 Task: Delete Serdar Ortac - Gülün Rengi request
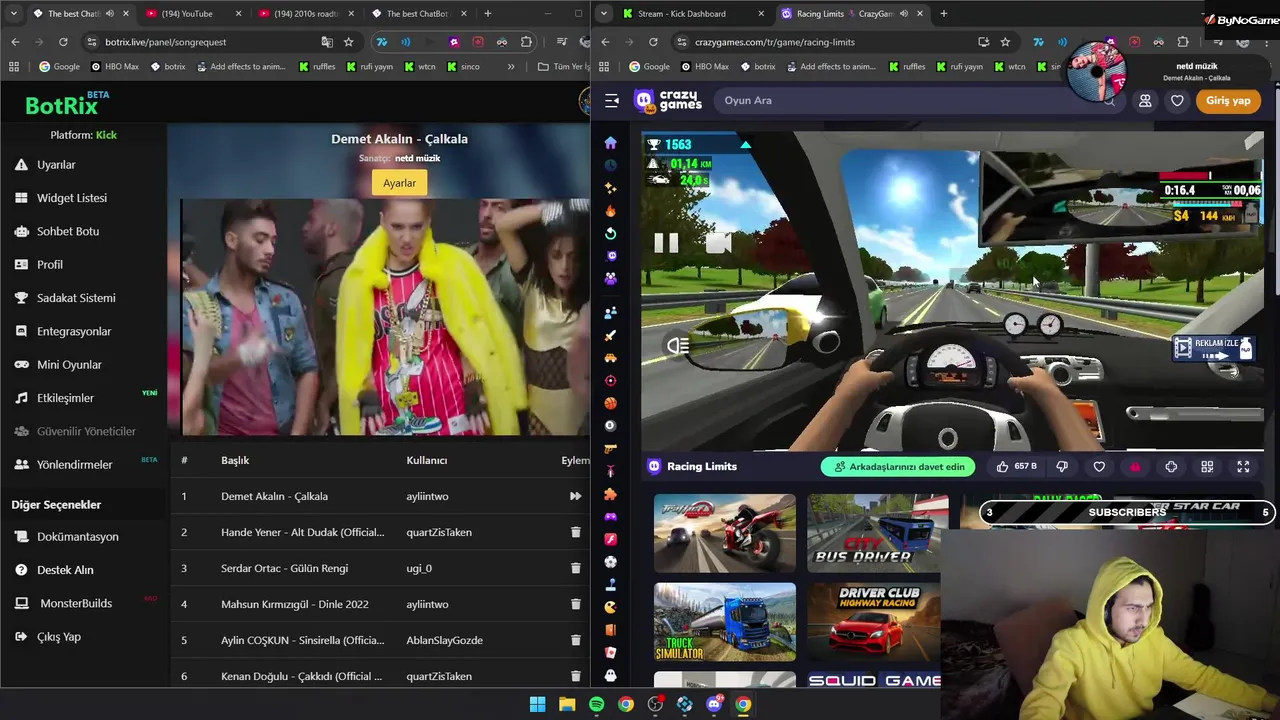[x=575, y=568]
